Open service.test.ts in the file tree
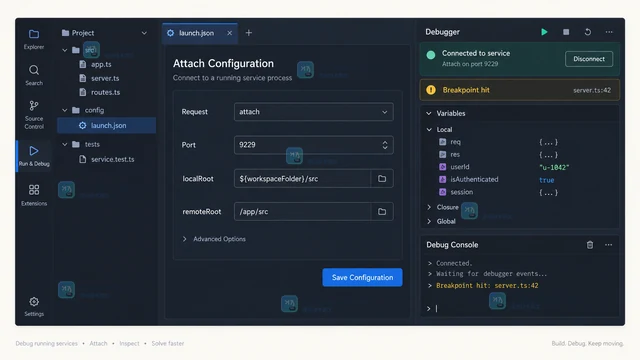640x360 pixels. [112, 159]
